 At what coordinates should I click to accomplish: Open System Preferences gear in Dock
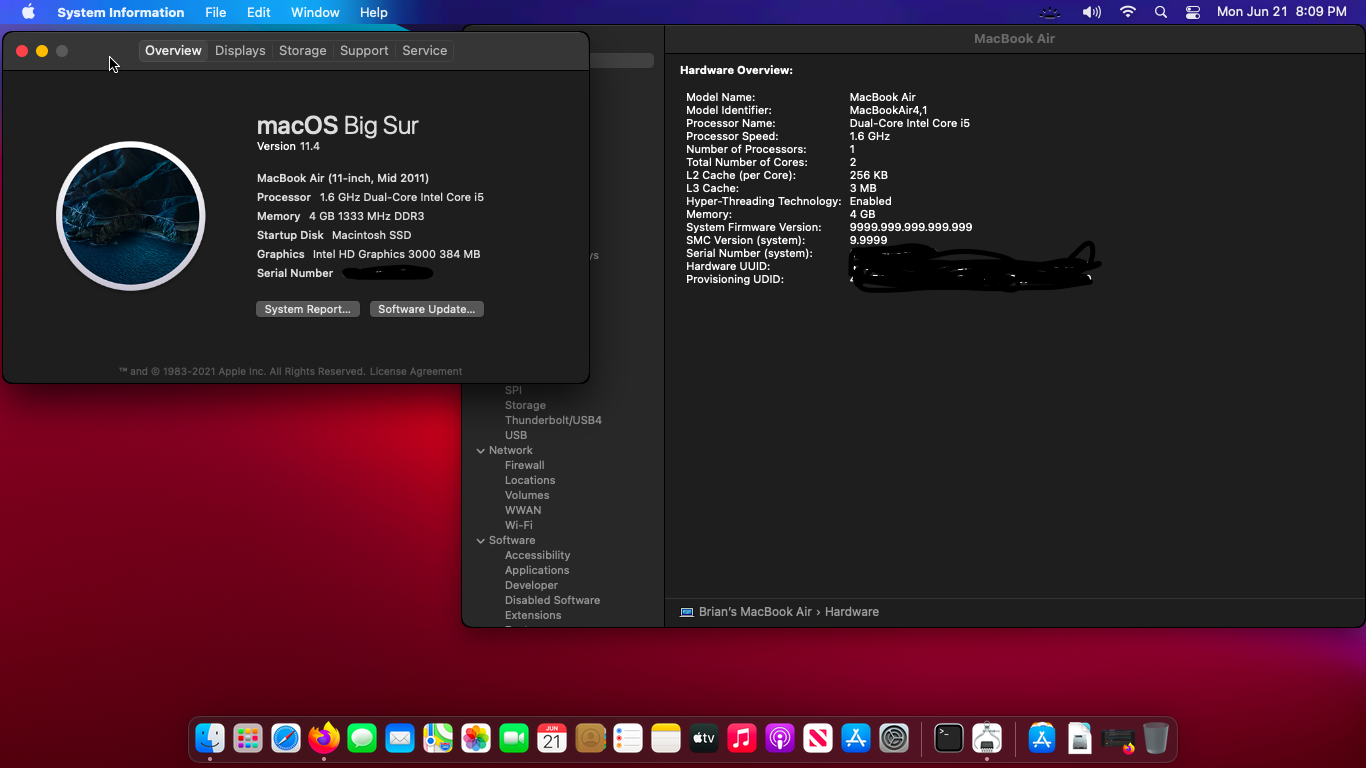894,739
